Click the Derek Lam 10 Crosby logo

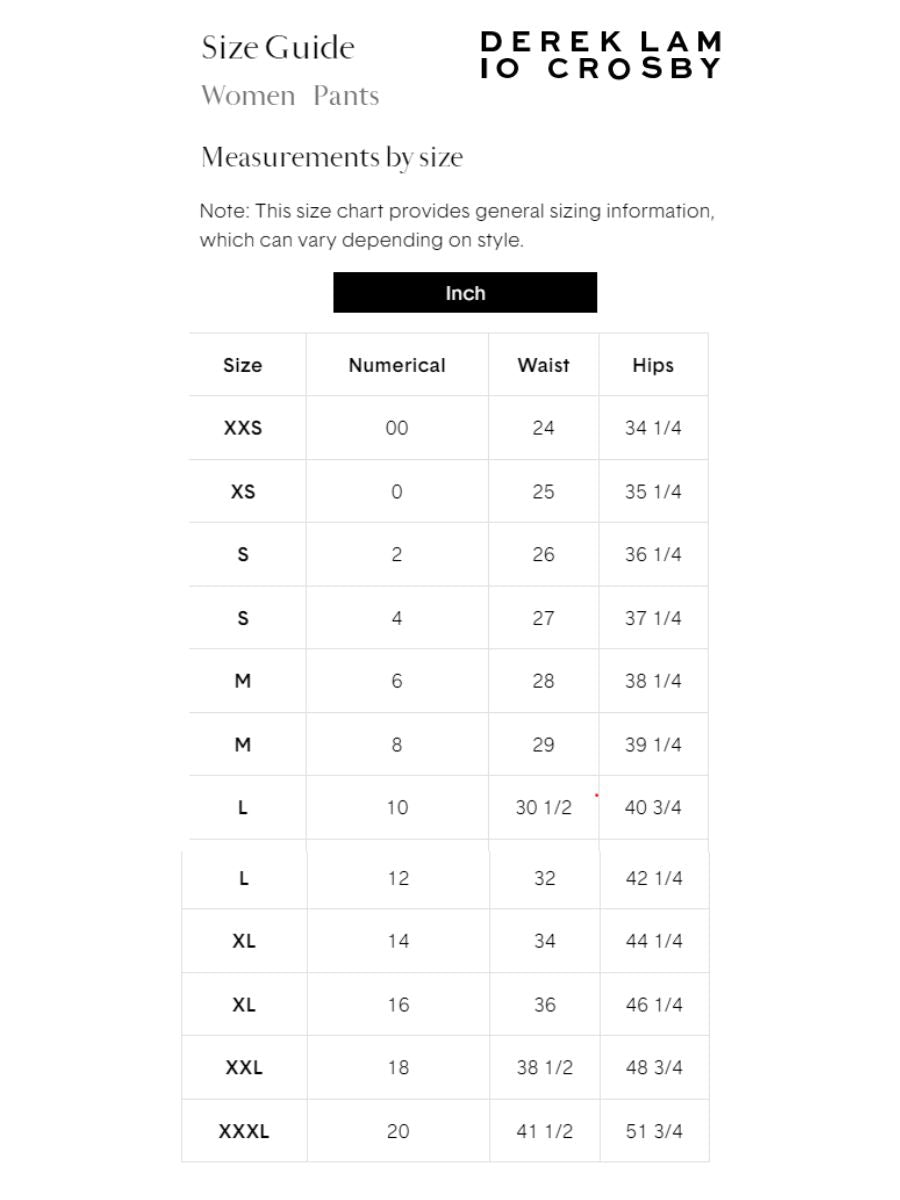pyautogui.click(x=600, y=55)
